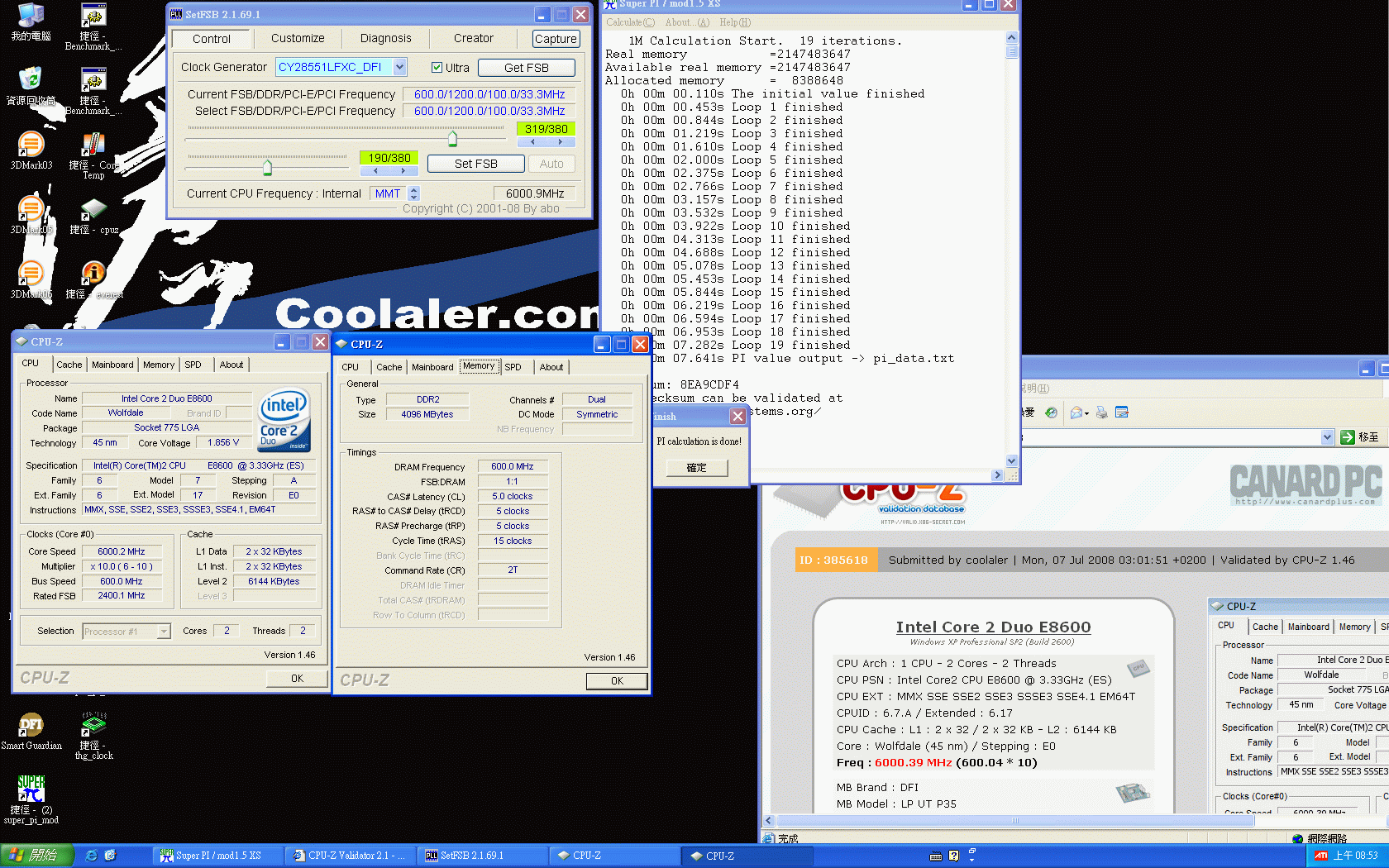The image size is (1389, 868).
Task: Click the Set FSB button
Action: (x=475, y=164)
